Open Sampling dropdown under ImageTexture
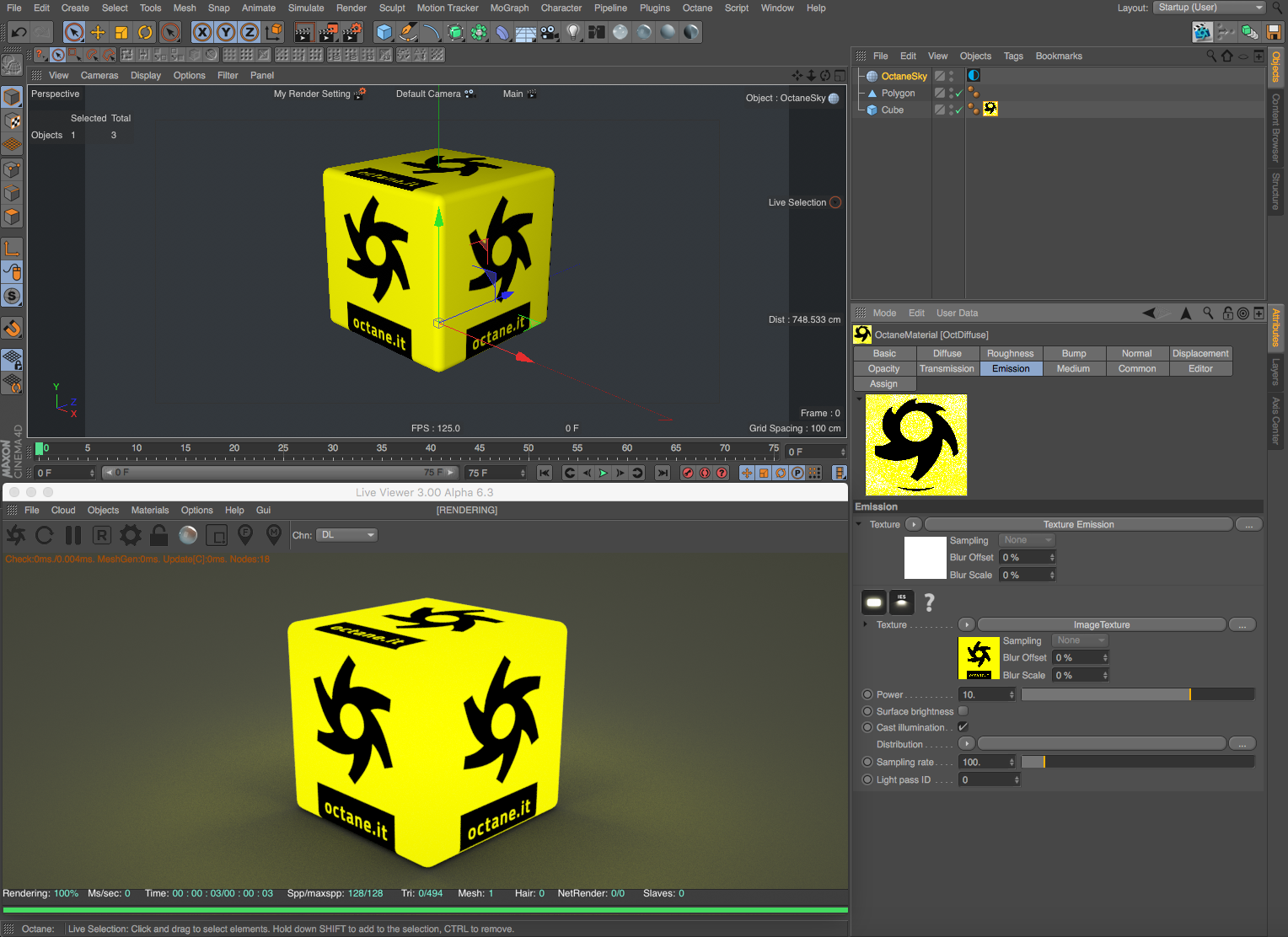The height and width of the screenshot is (937, 1288). [1080, 640]
